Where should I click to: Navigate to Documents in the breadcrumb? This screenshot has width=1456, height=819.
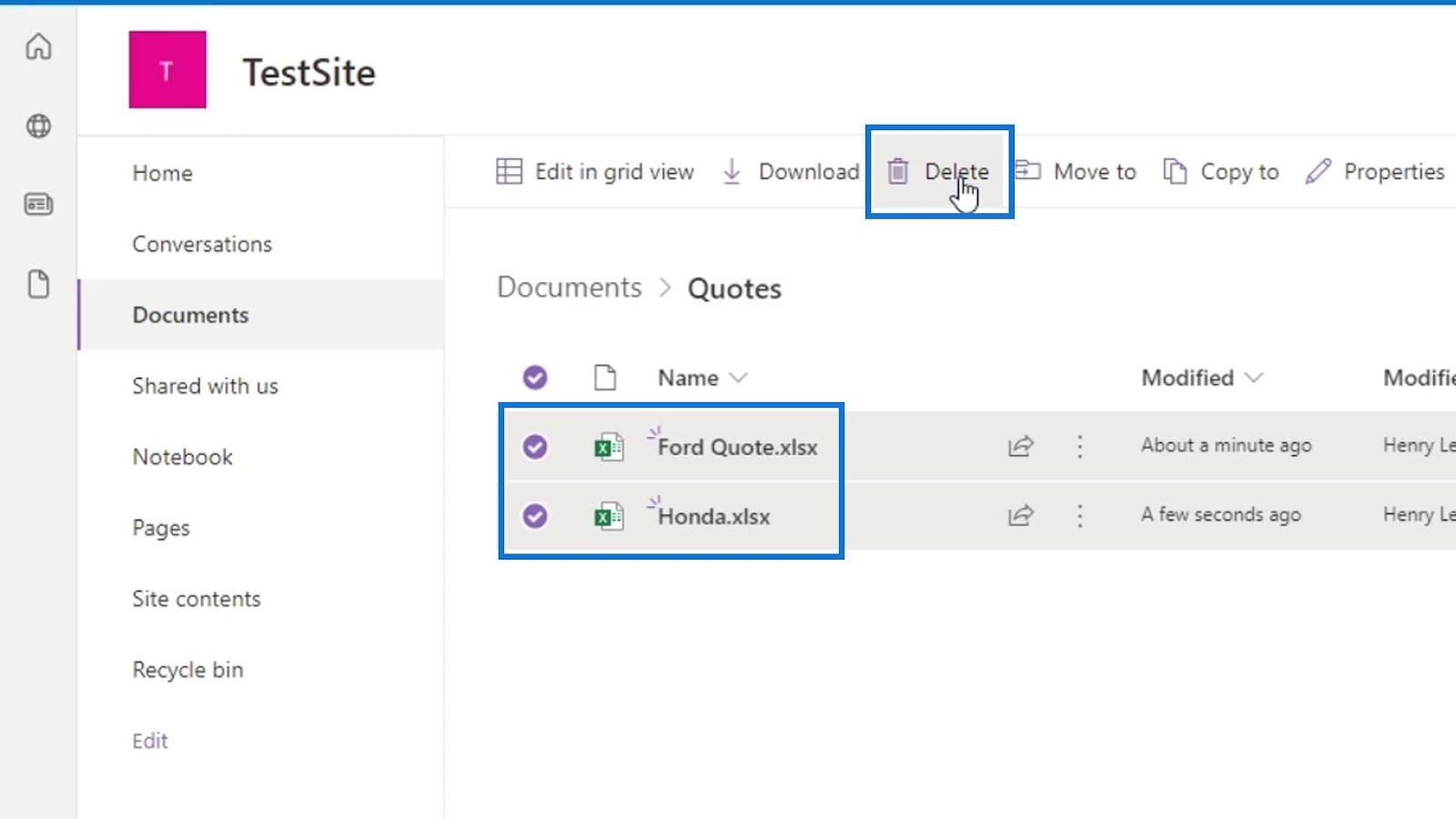pos(570,288)
